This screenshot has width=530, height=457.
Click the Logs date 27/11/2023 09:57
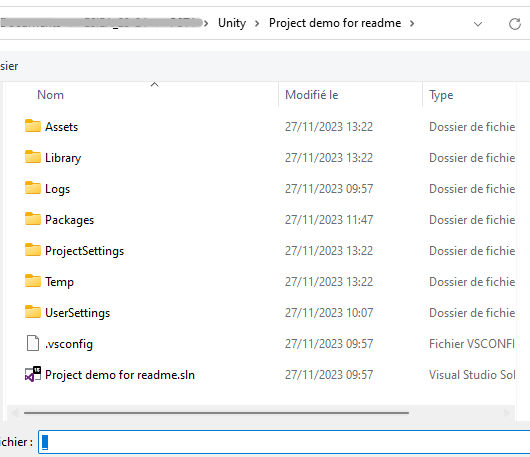[x=329, y=189]
